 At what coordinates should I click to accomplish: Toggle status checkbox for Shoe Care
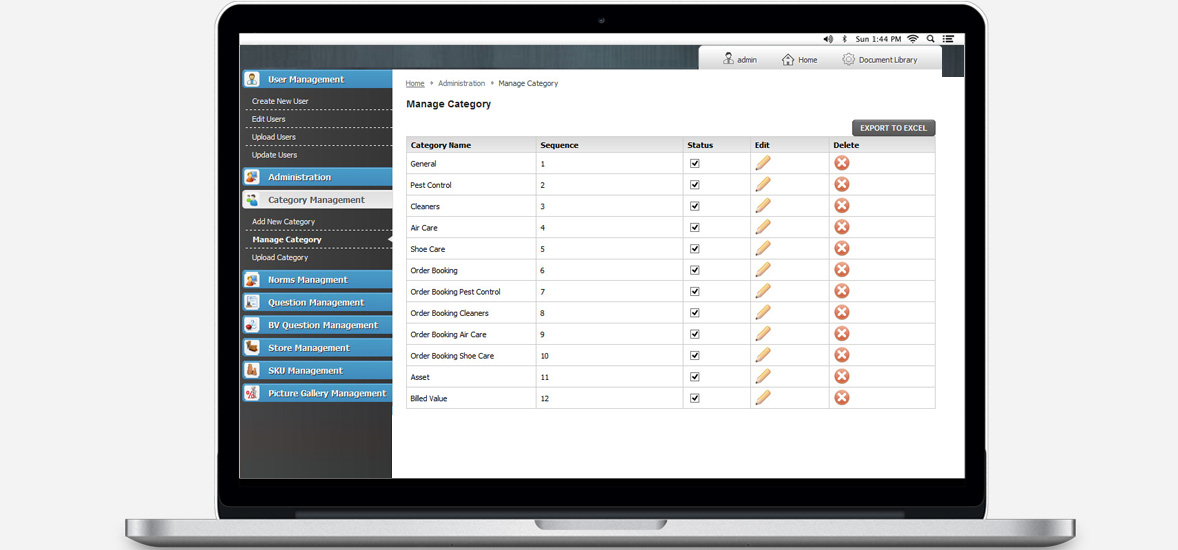coord(695,248)
